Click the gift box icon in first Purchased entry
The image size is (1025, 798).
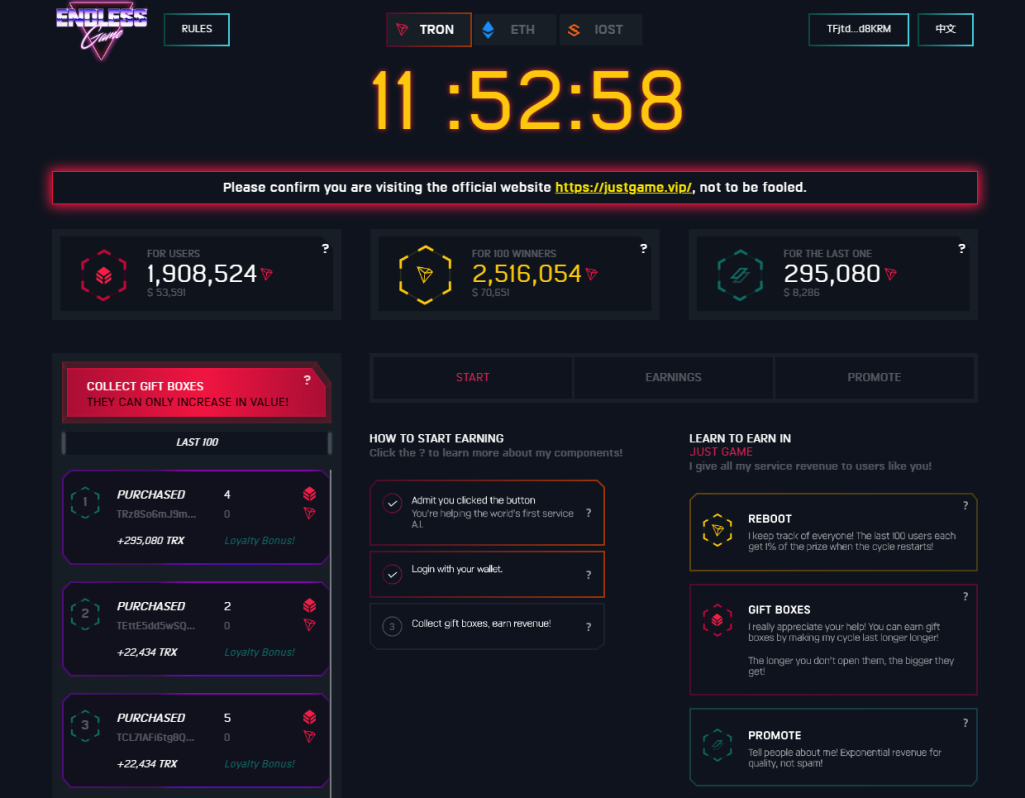[x=309, y=493]
